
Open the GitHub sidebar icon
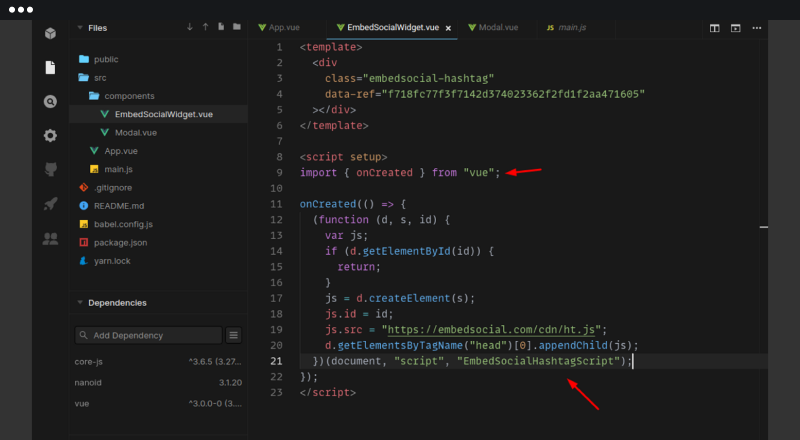point(50,169)
